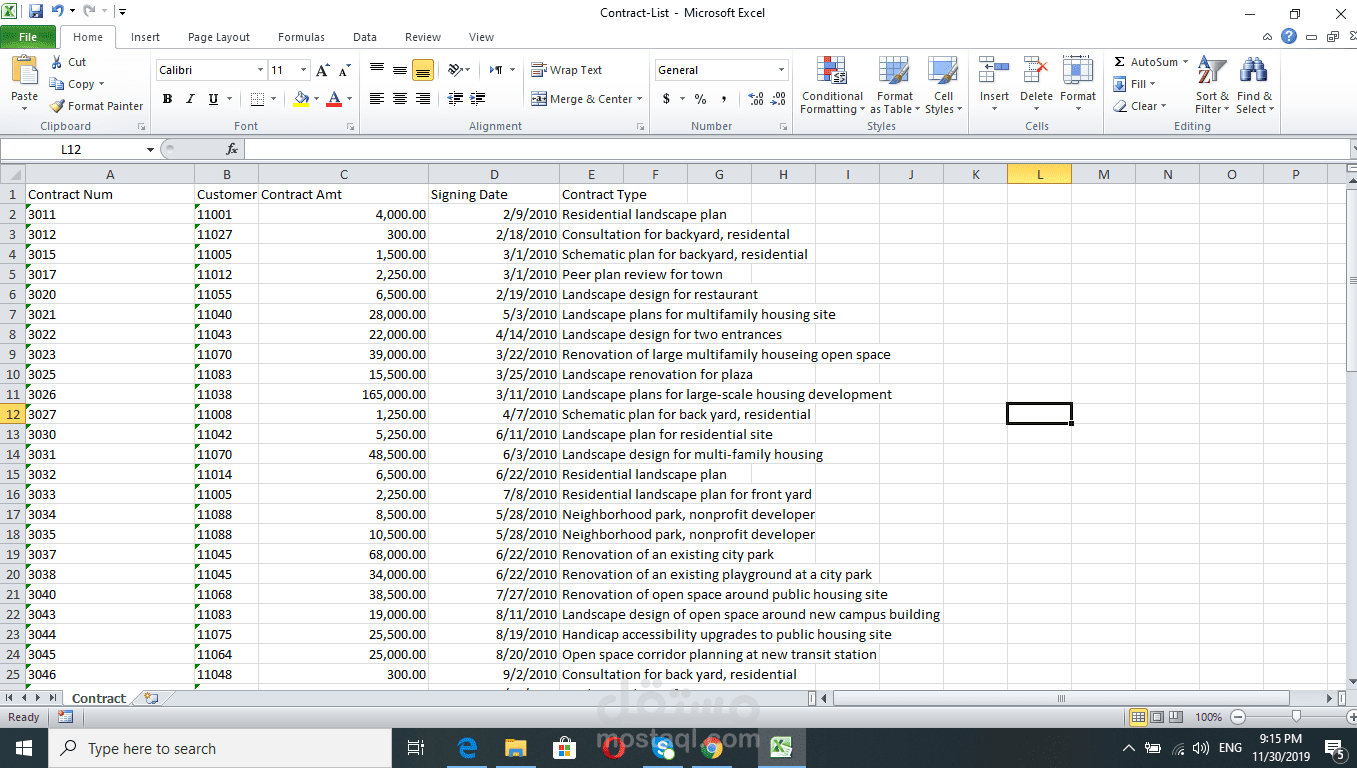Screen dimensions: 1357x768
Task: Open the Name Box dropdown arrow
Action: [x=151, y=149]
